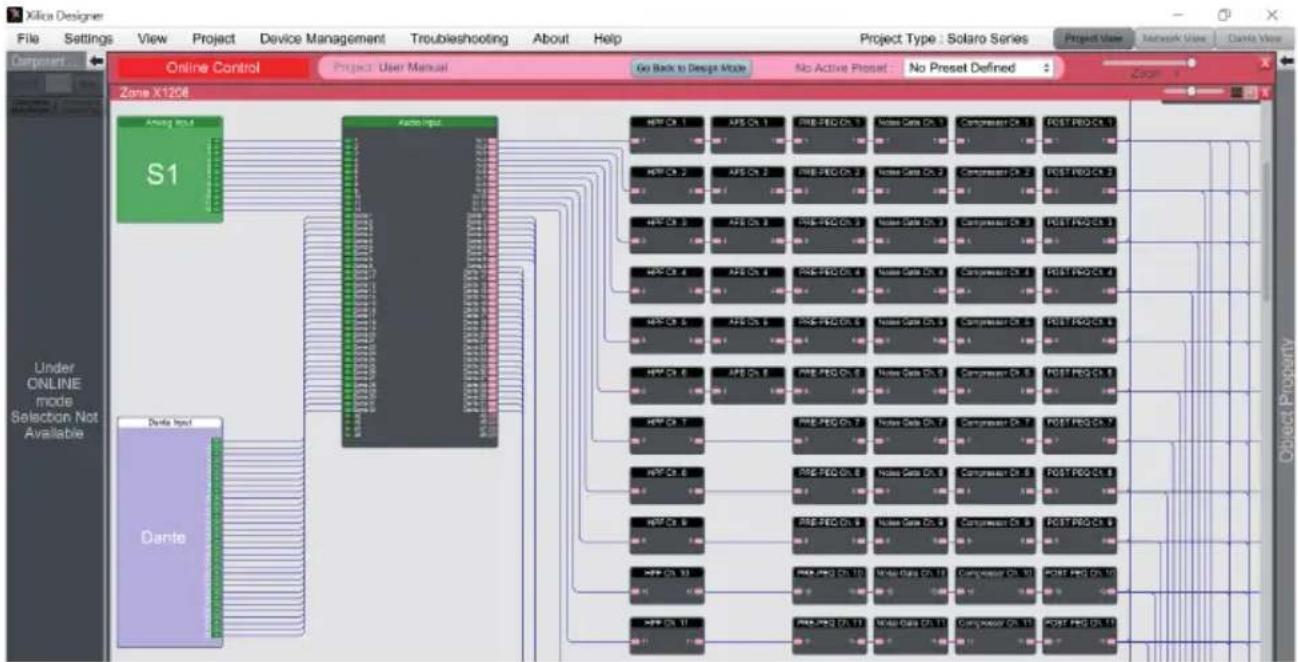Select the PRE-PEQ Ch. 5 module
The width and height of the screenshot is (1298, 662).
point(829,334)
